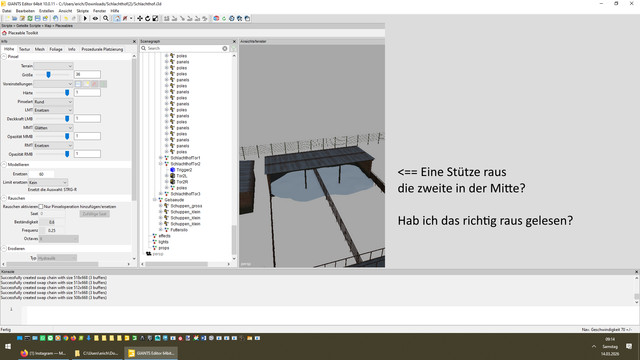
Task: Open the Windows Start menu
Action: (8, 347)
